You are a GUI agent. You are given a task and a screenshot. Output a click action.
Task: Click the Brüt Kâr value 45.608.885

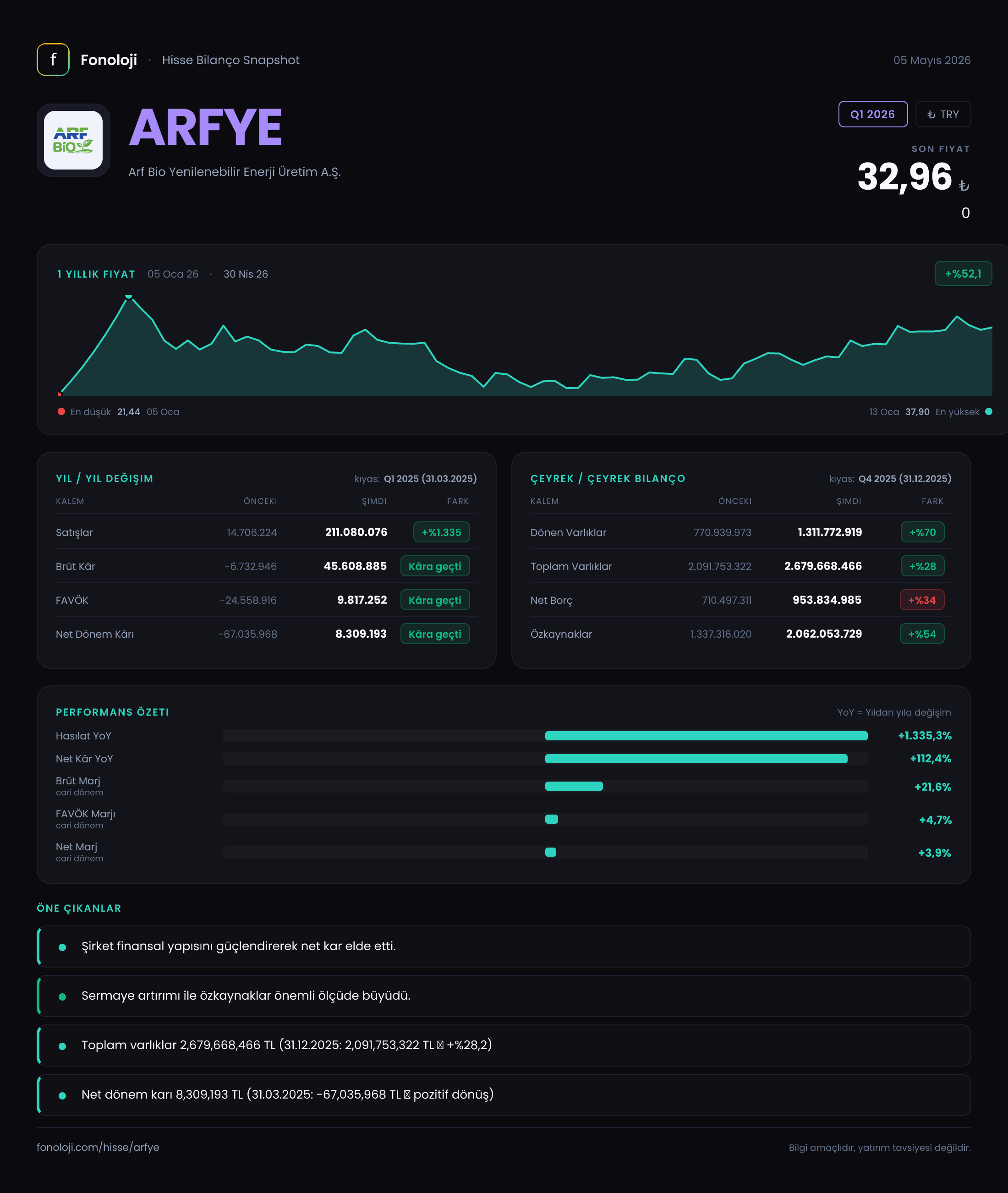pos(355,566)
